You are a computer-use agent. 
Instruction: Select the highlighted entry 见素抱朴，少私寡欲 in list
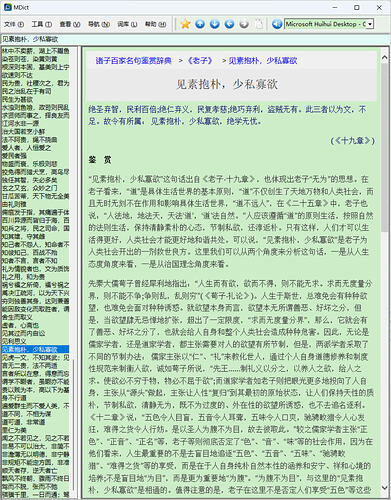pos(35,349)
